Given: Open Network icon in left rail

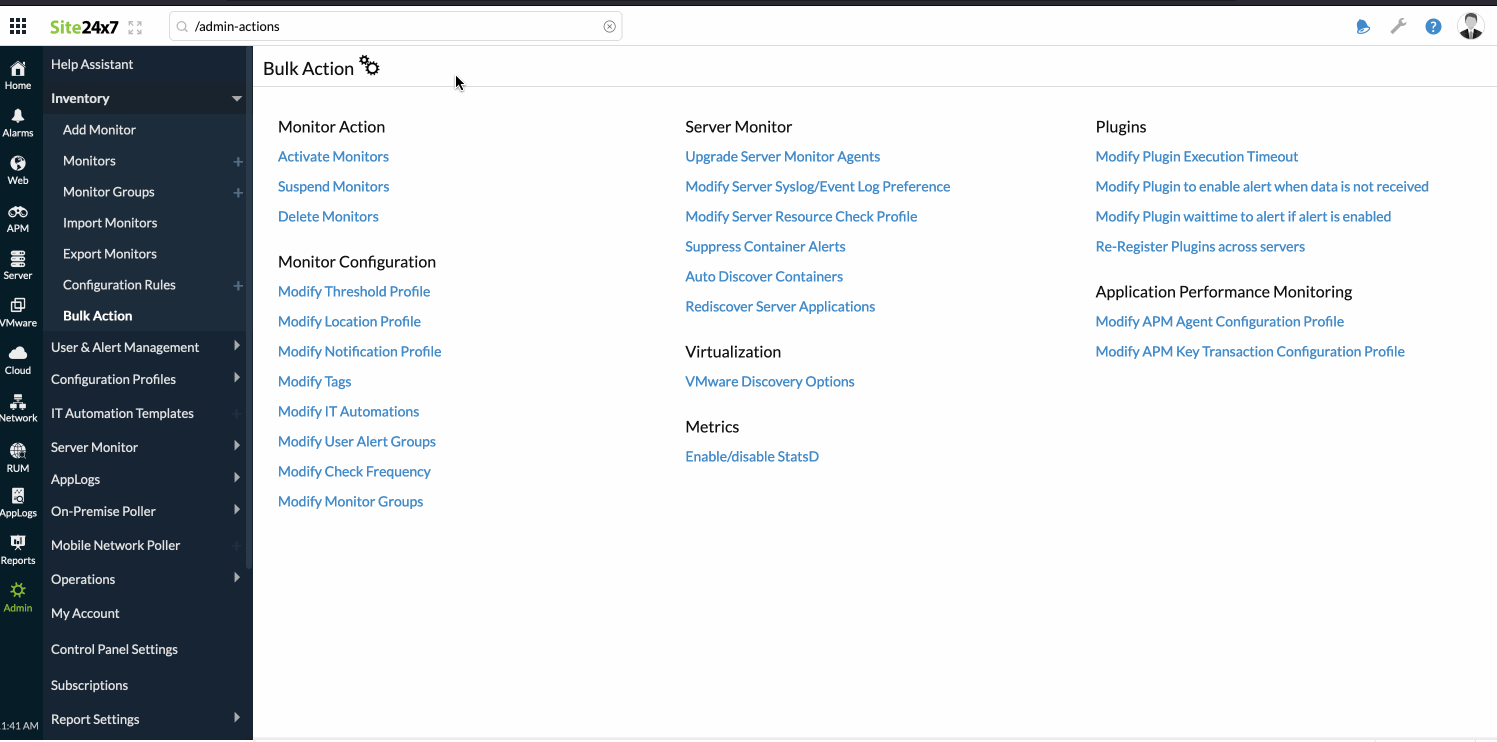Looking at the screenshot, I should 18,408.
